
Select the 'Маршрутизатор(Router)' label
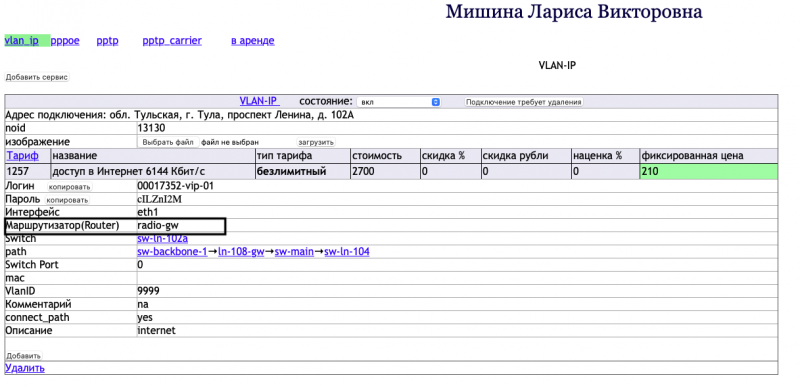[62, 225]
